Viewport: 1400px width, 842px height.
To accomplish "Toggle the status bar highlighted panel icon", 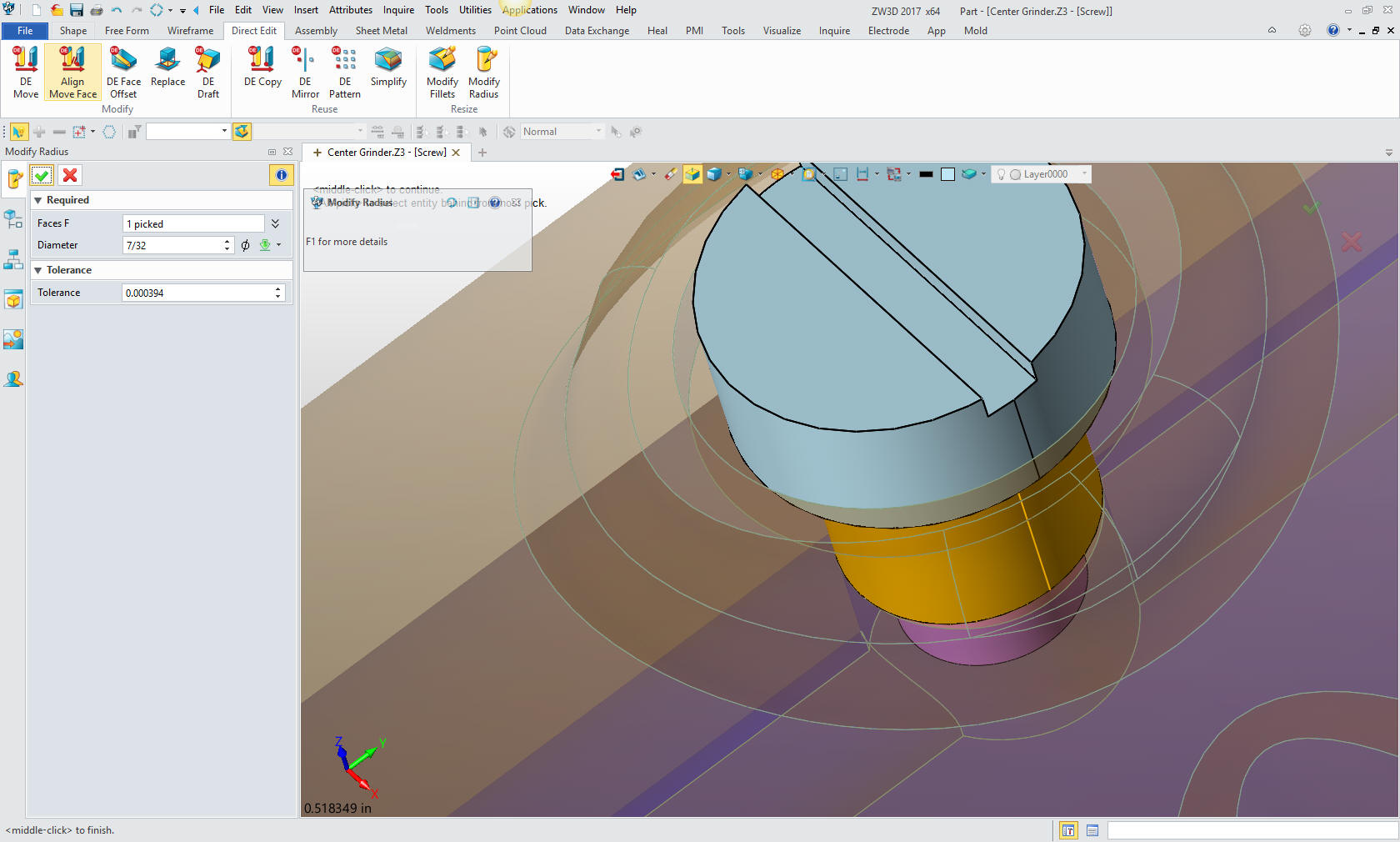I will 1068,830.
